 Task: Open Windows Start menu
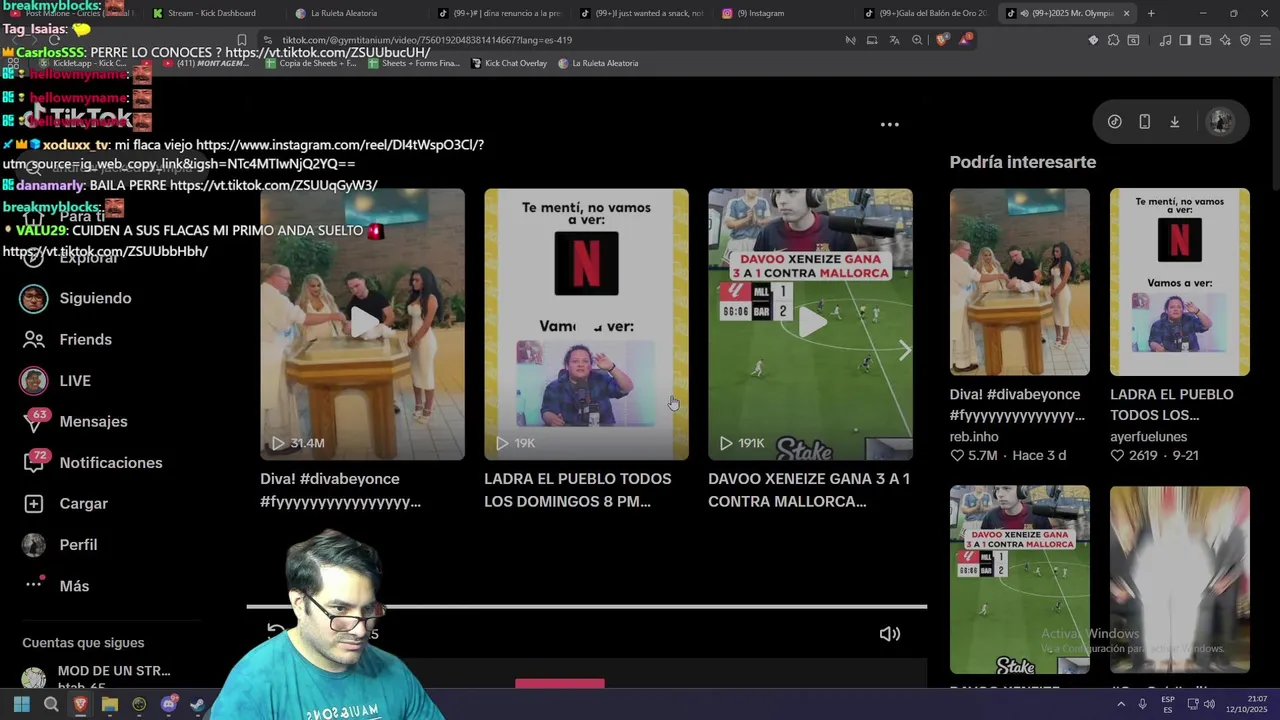tap(21, 705)
